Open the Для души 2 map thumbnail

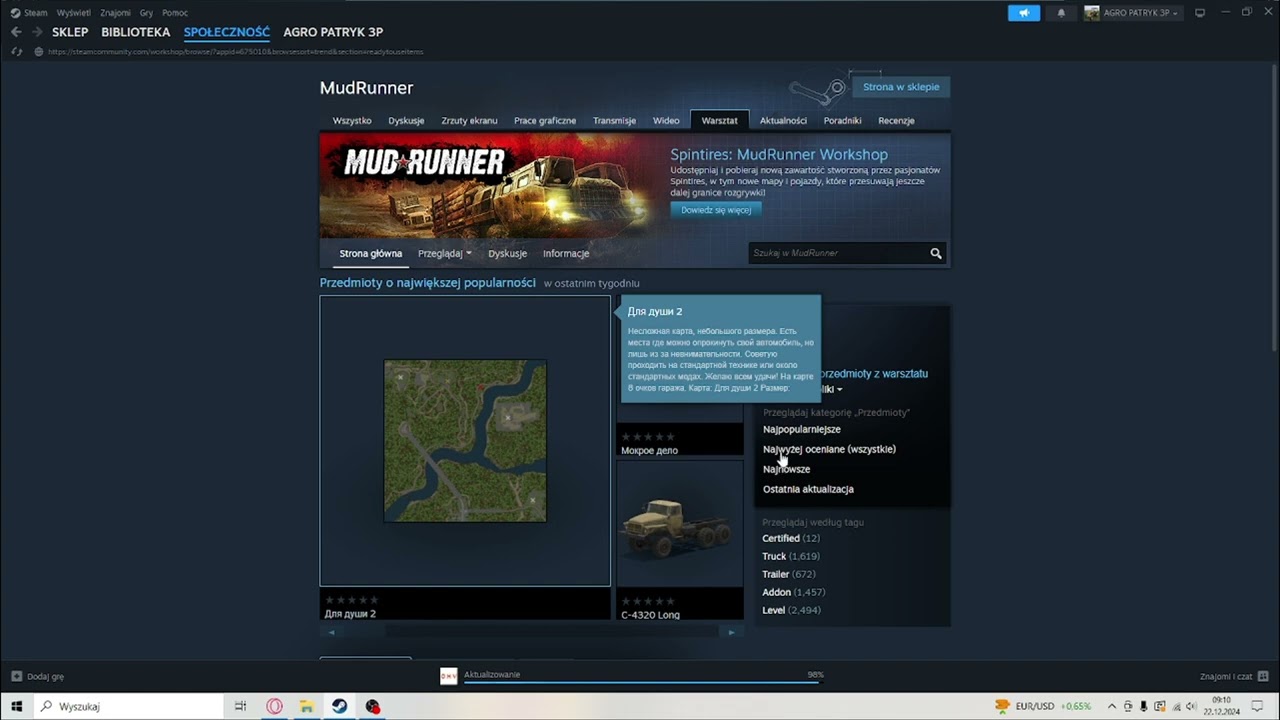pyautogui.click(x=465, y=441)
